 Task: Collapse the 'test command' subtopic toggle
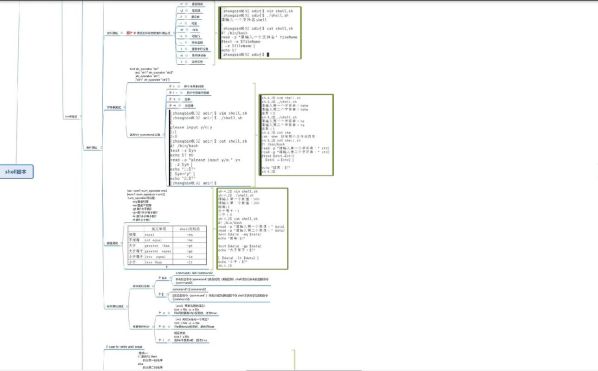(x=164, y=135)
